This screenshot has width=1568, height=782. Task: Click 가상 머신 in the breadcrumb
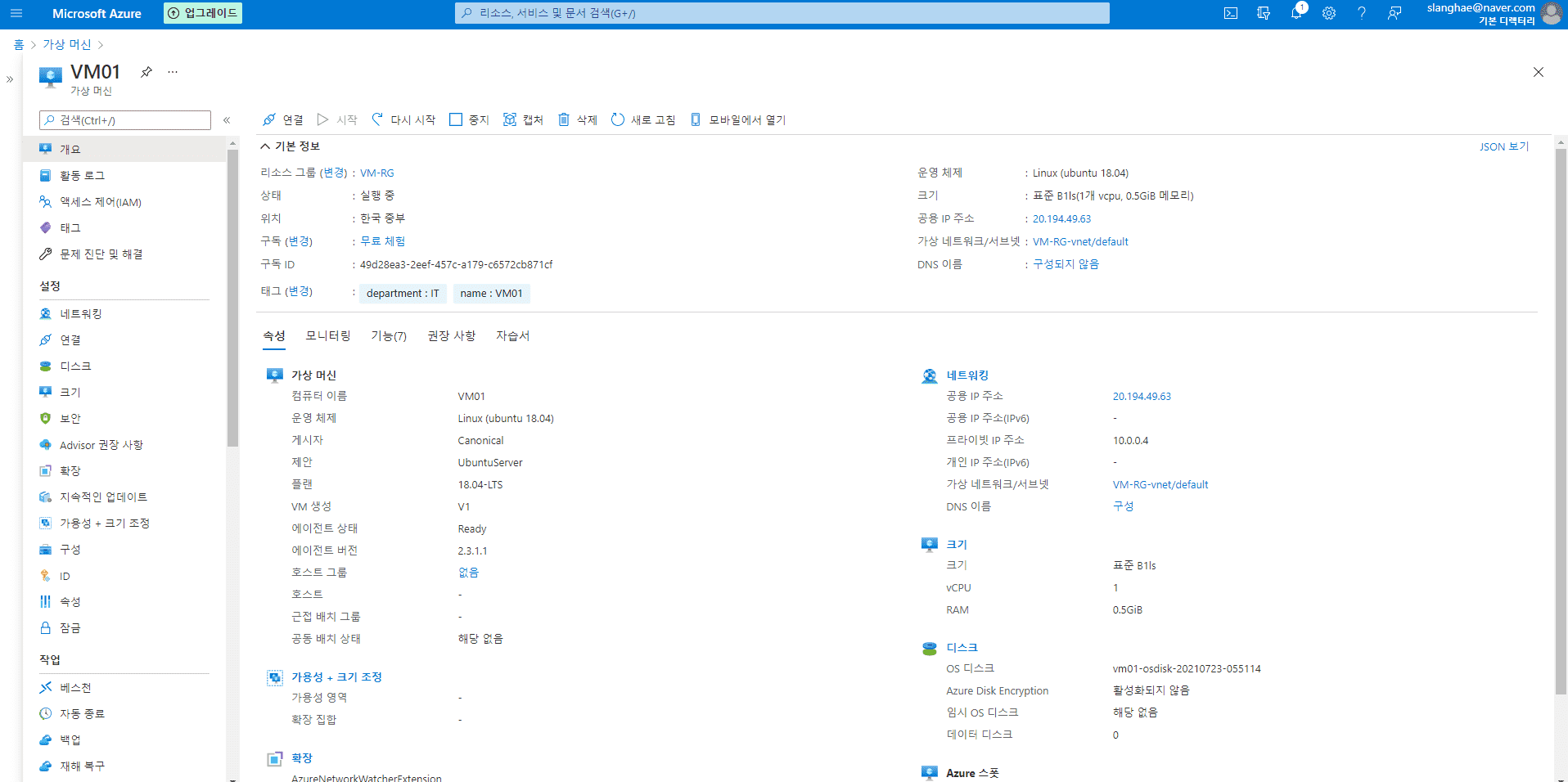[67, 44]
